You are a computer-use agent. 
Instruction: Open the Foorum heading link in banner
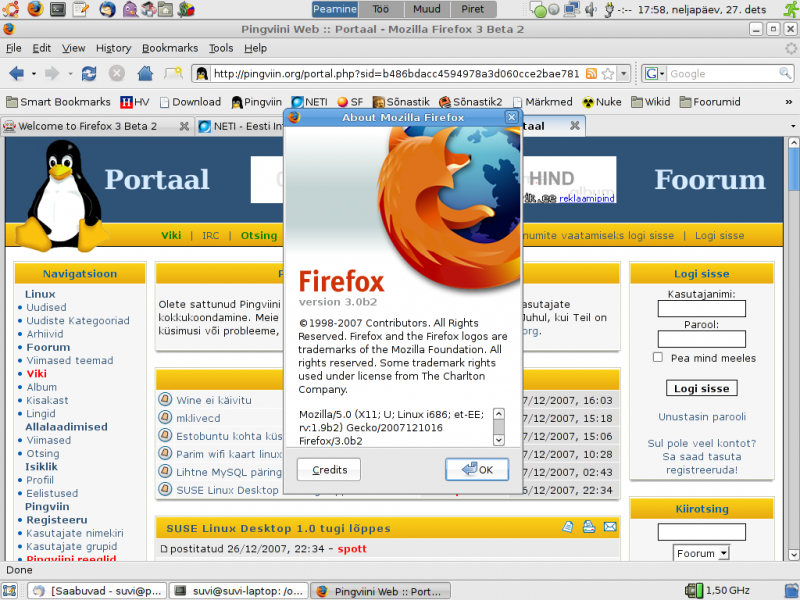click(710, 179)
